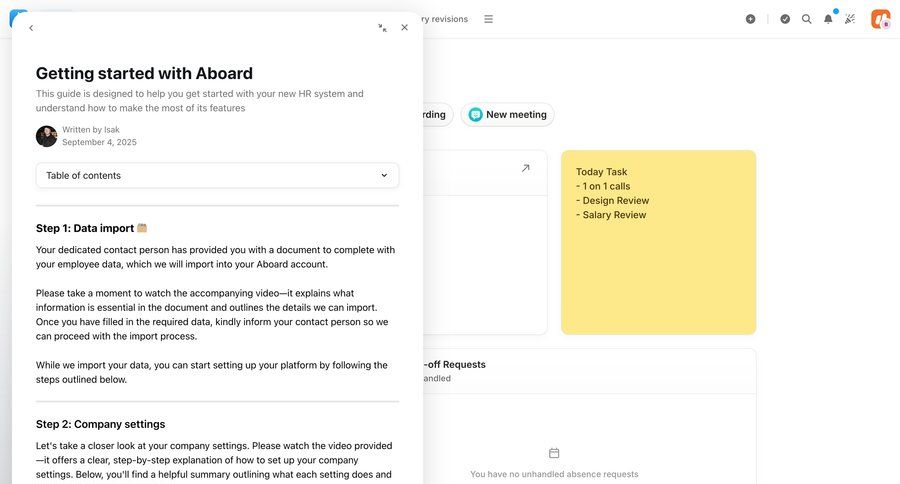Click the 'You have no unhandled absence requests' text
Screen dimensions: 900x484
pos(554,474)
